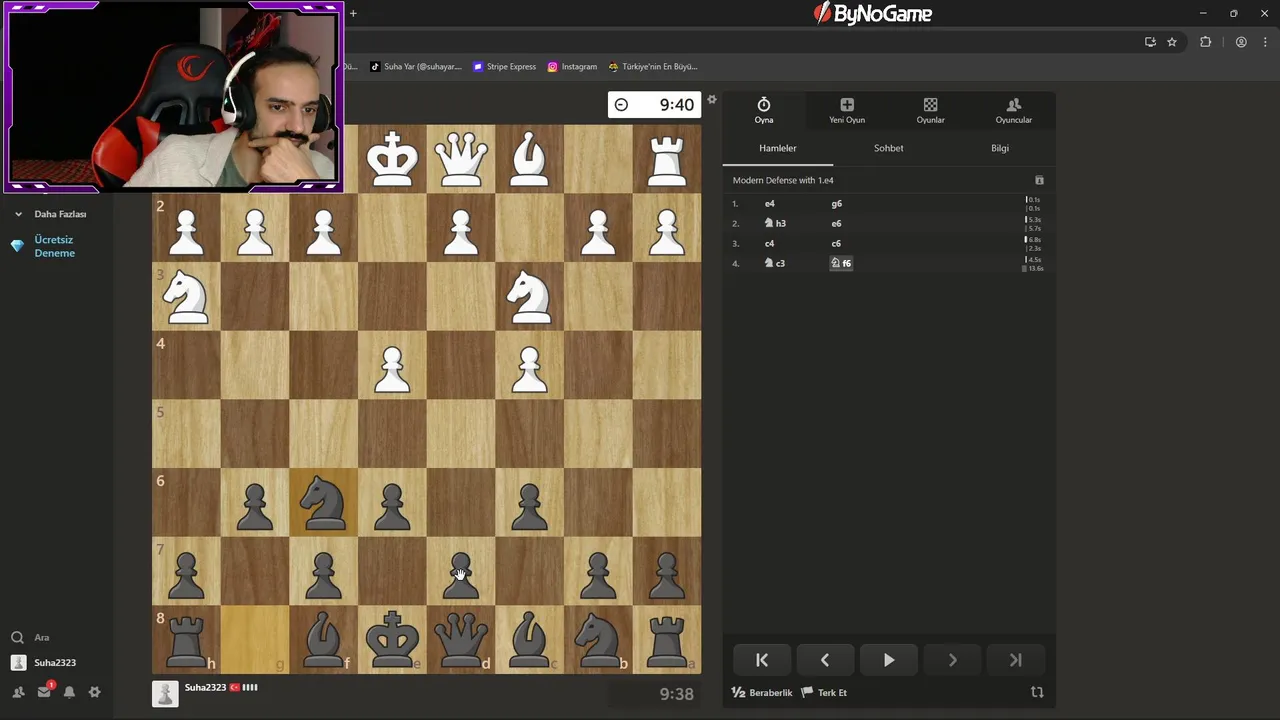Viewport: 1280px width, 720px height.
Task: Play through moves with the play button
Action: tap(889, 660)
